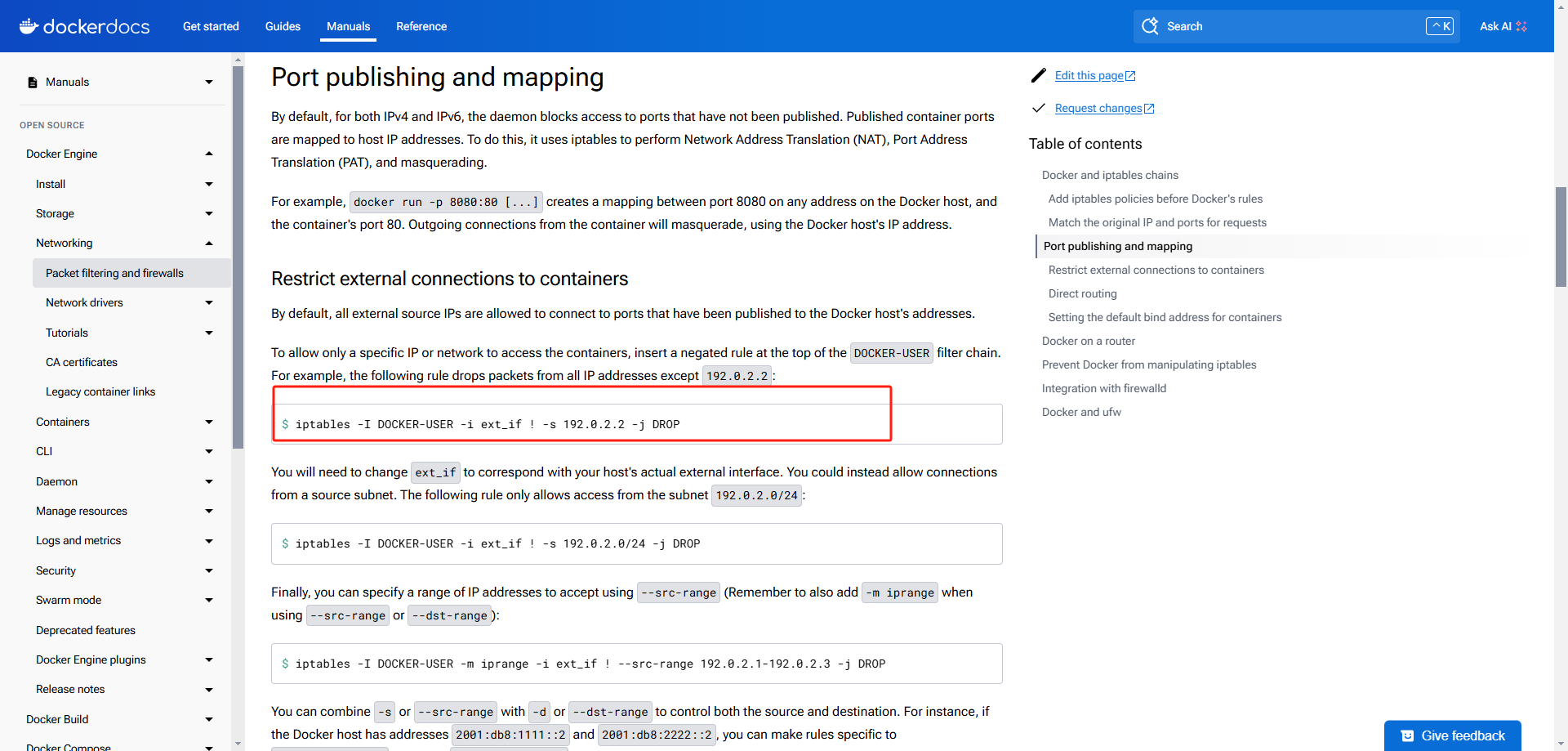Click the Manuals document icon in sidebar
The image size is (1568, 751).
[33, 83]
